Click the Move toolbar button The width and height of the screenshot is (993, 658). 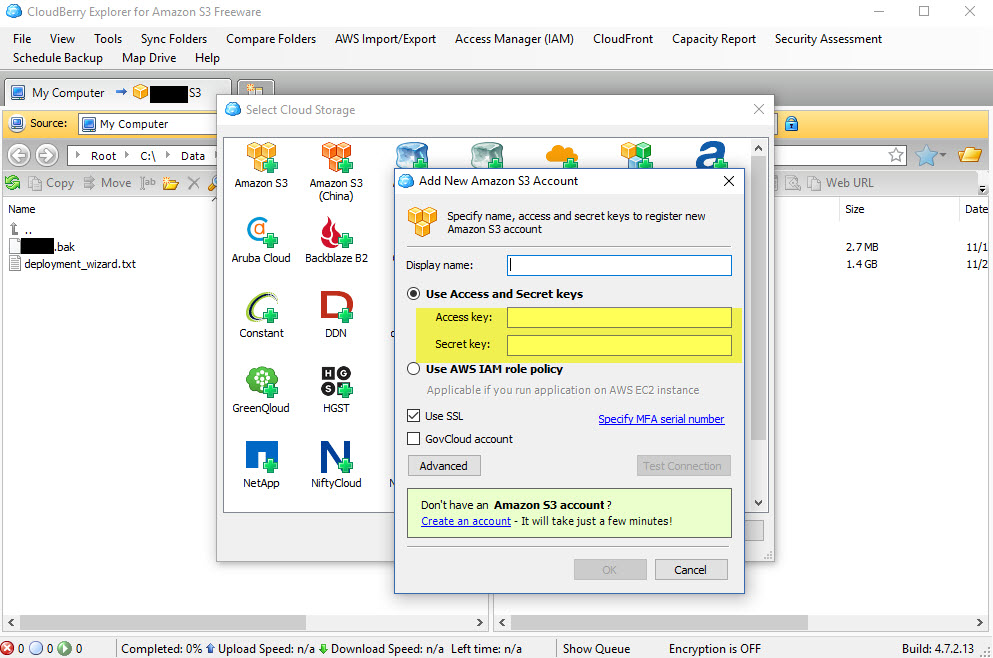pos(108,183)
